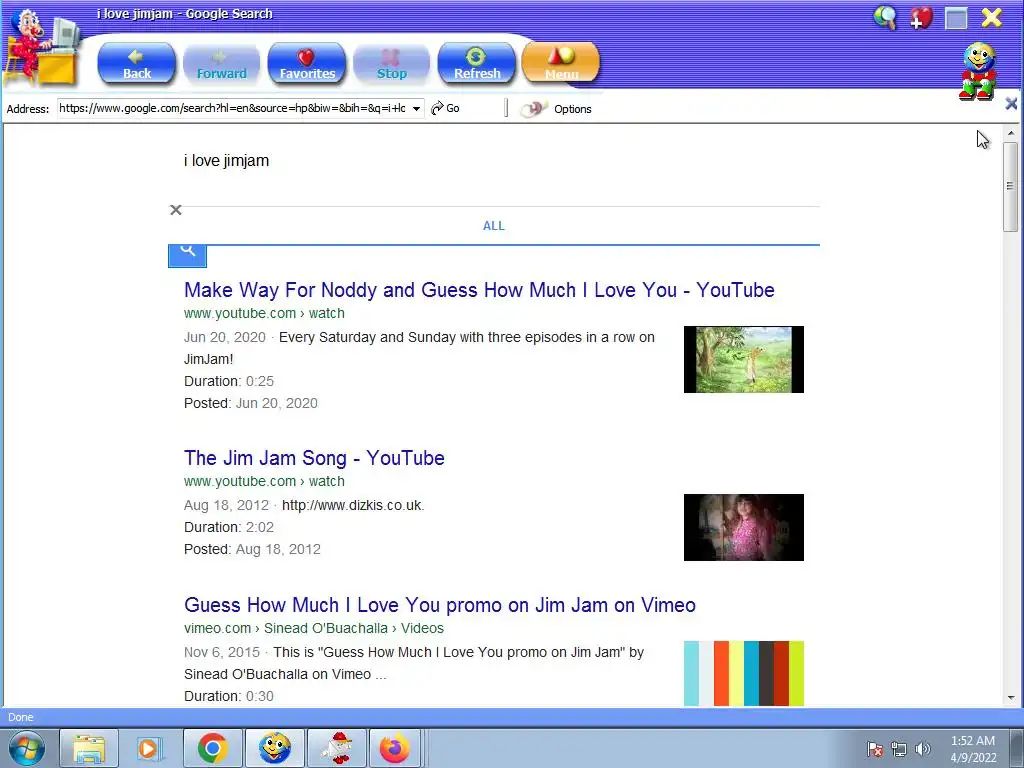Viewport: 1024px width, 768px height.
Task: Click the network tray icon
Action: 899,749
